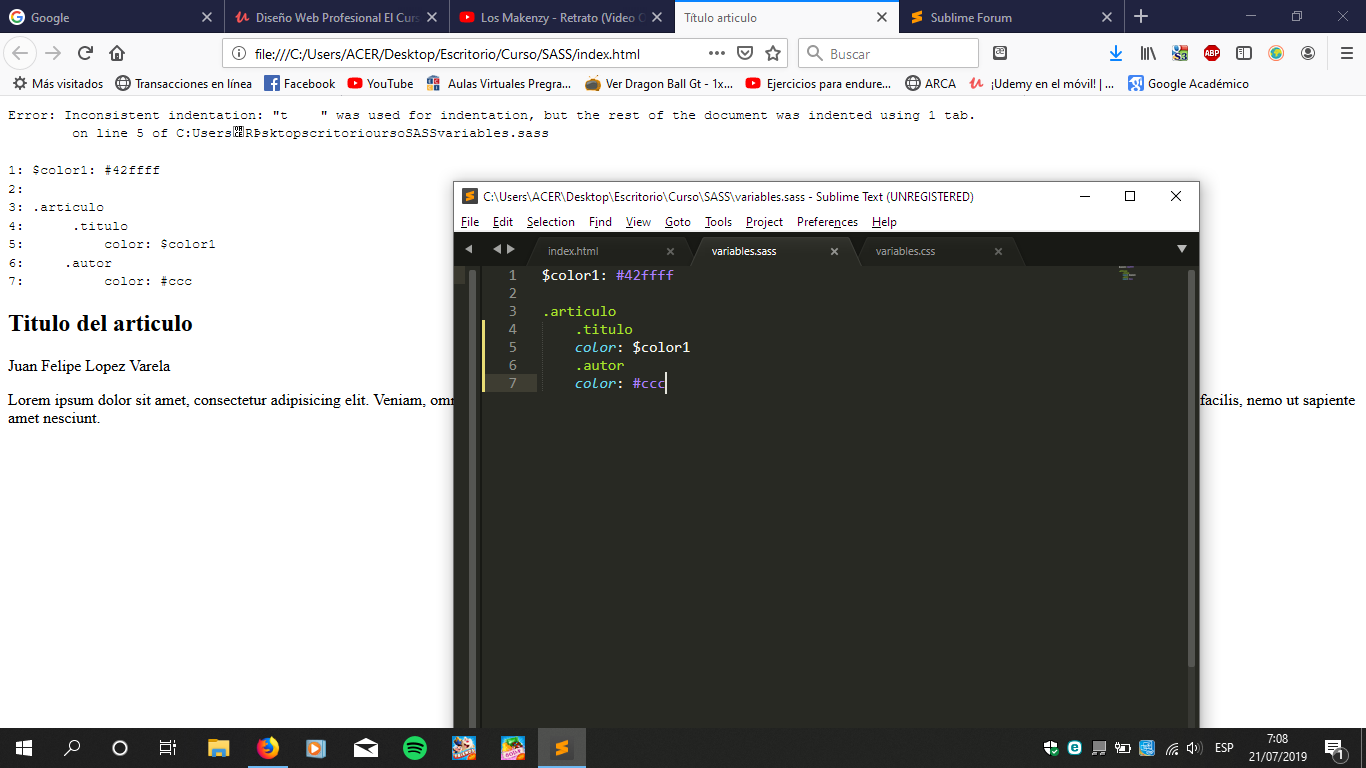Viewport: 1366px width, 768px height.
Task: Bookmark this page with the star icon
Action: [x=772, y=54]
